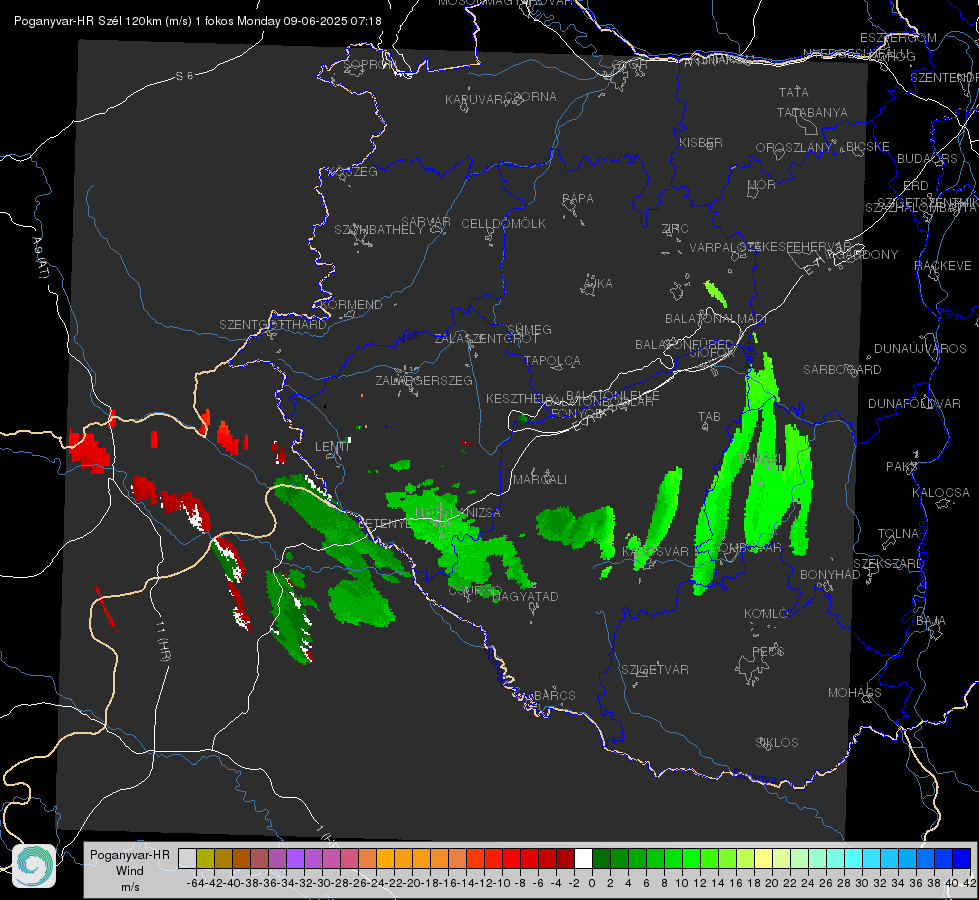The width and height of the screenshot is (979, 900).
Task: Click the CELLDOMOLK city label
Action: pyautogui.click(x=504, y=224)
